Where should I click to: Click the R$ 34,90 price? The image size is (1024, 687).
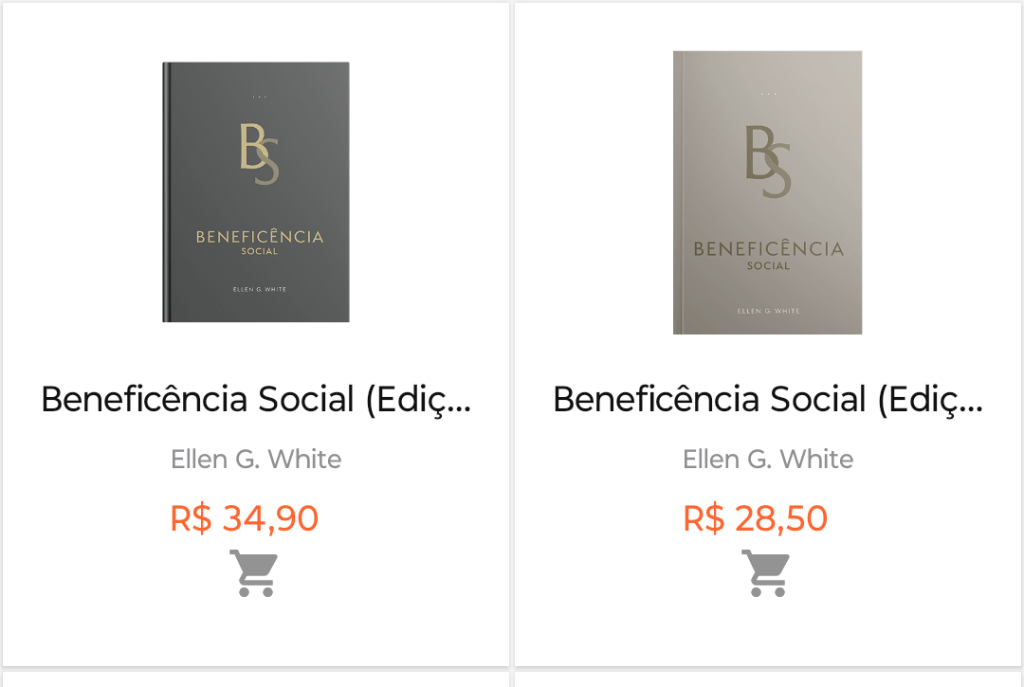pyautogui.click(x=244, y=518)
